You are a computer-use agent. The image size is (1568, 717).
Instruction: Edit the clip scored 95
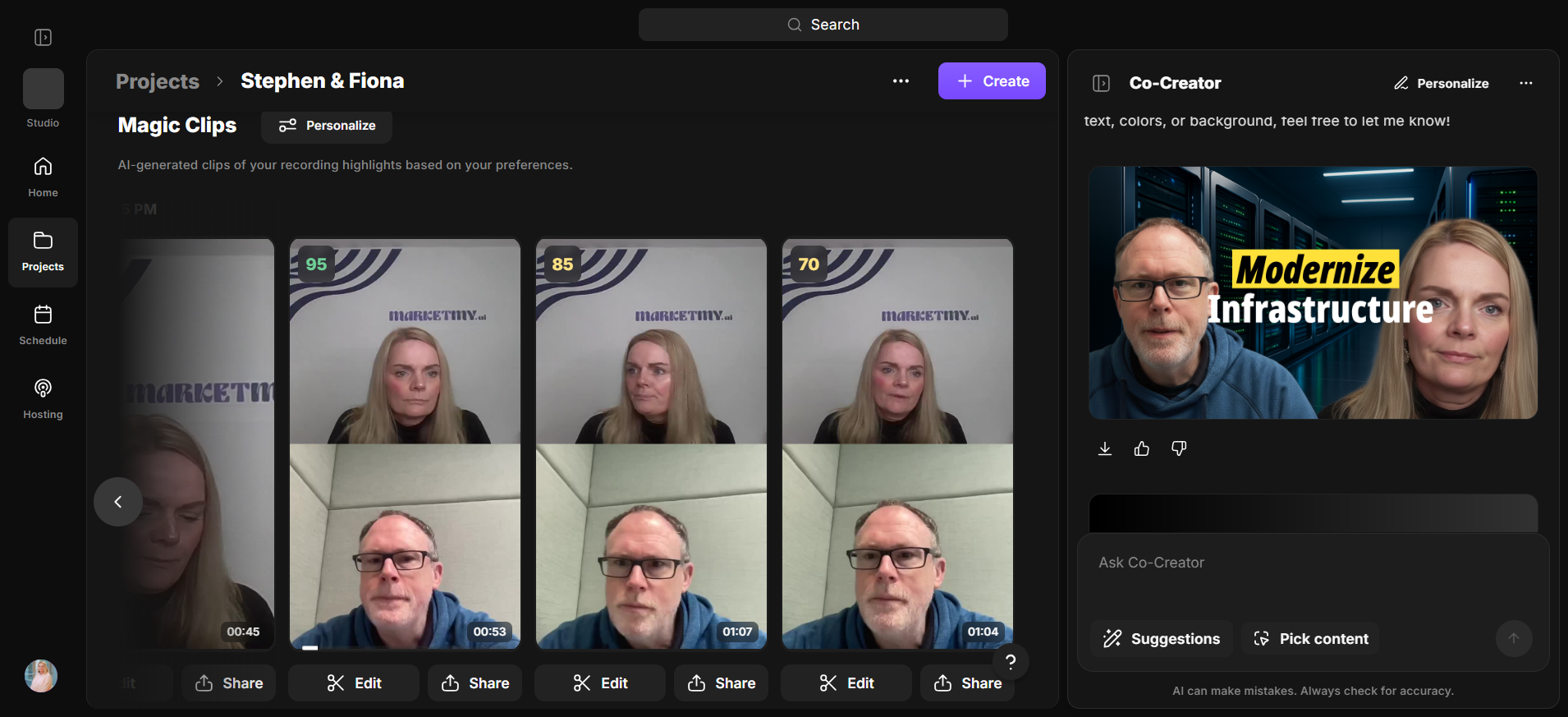click(354, 683)
